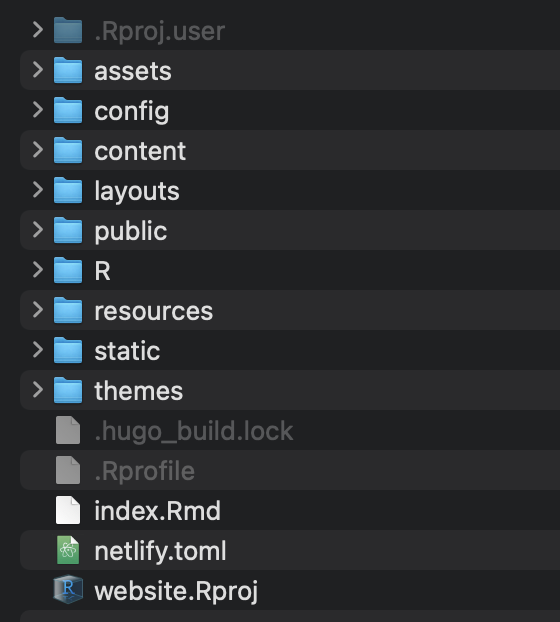
Task: Expand the resources folder chevron
Action: [x=38, y=310]
